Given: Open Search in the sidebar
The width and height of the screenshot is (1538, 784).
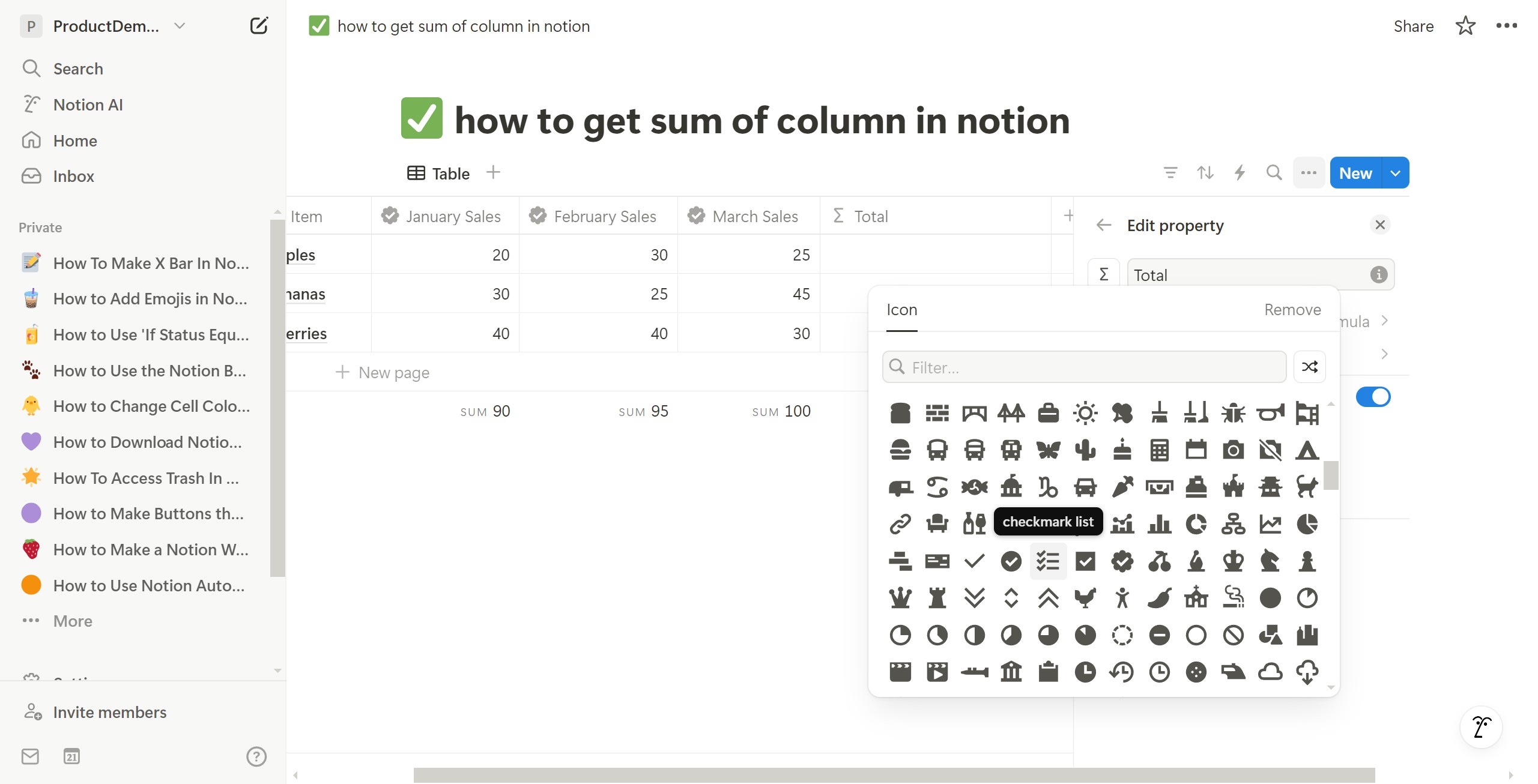Looking at the screenshot, I should 78,68.
